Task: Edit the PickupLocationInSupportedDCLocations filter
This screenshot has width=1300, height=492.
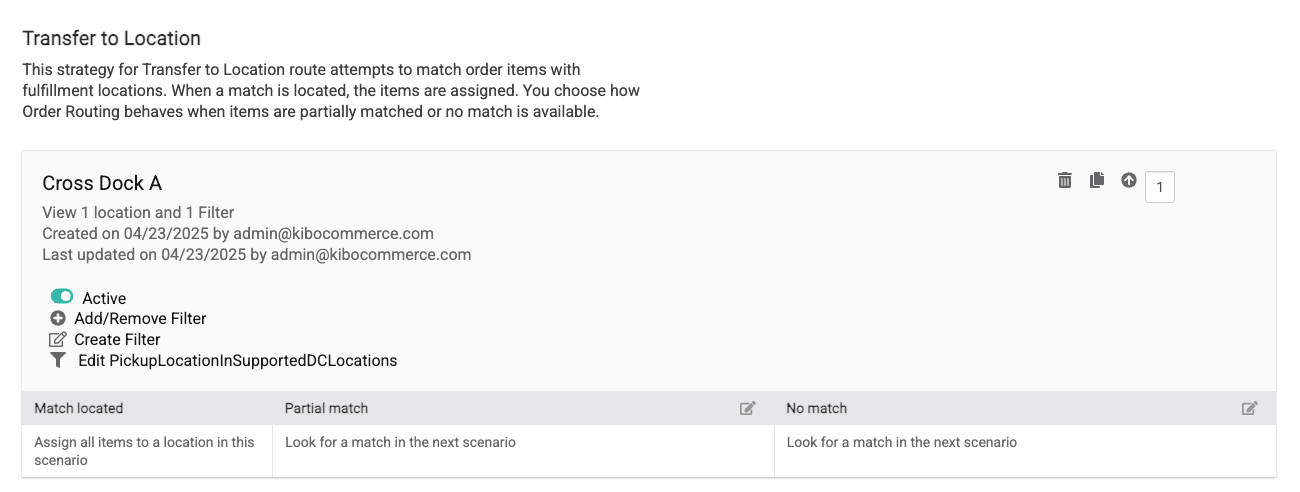Action: coord(237,360)
